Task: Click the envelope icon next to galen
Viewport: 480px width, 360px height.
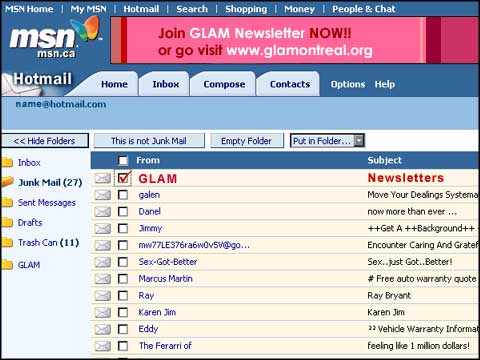Action: tap(102, 195)
